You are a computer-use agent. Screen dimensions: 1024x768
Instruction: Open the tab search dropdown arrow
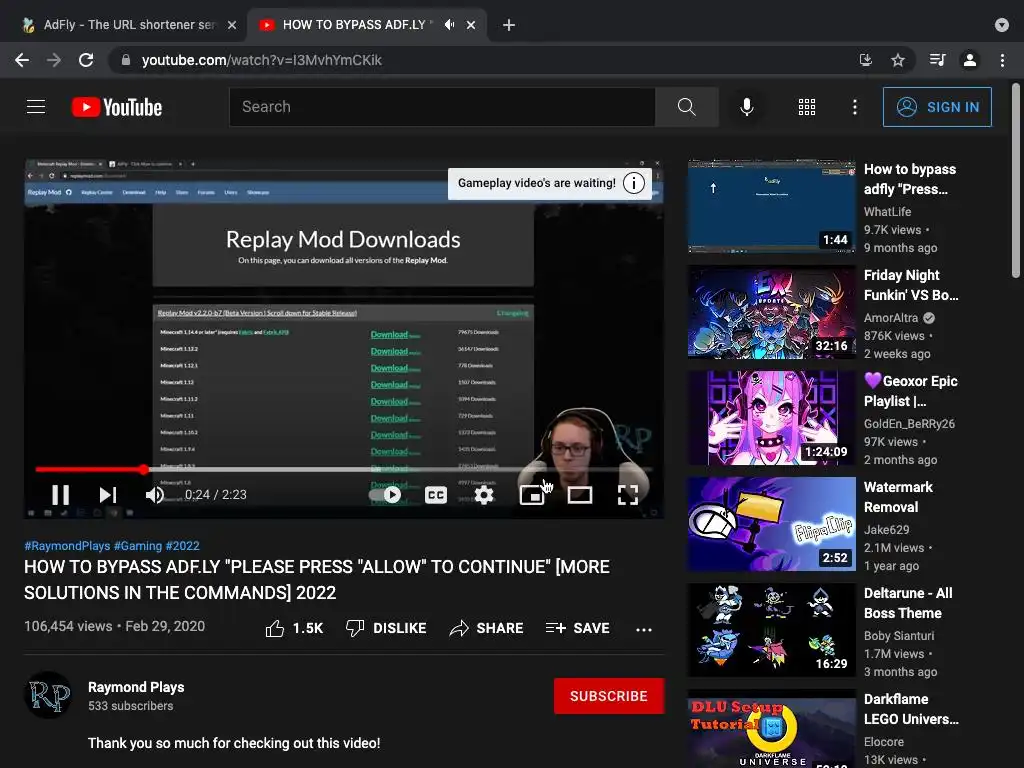(1002, 25)
